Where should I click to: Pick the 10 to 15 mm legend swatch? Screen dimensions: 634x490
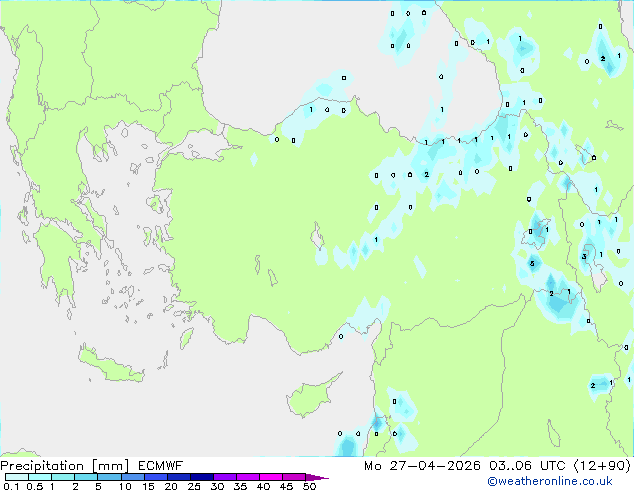pyautogui.click(x=132, y=477)
